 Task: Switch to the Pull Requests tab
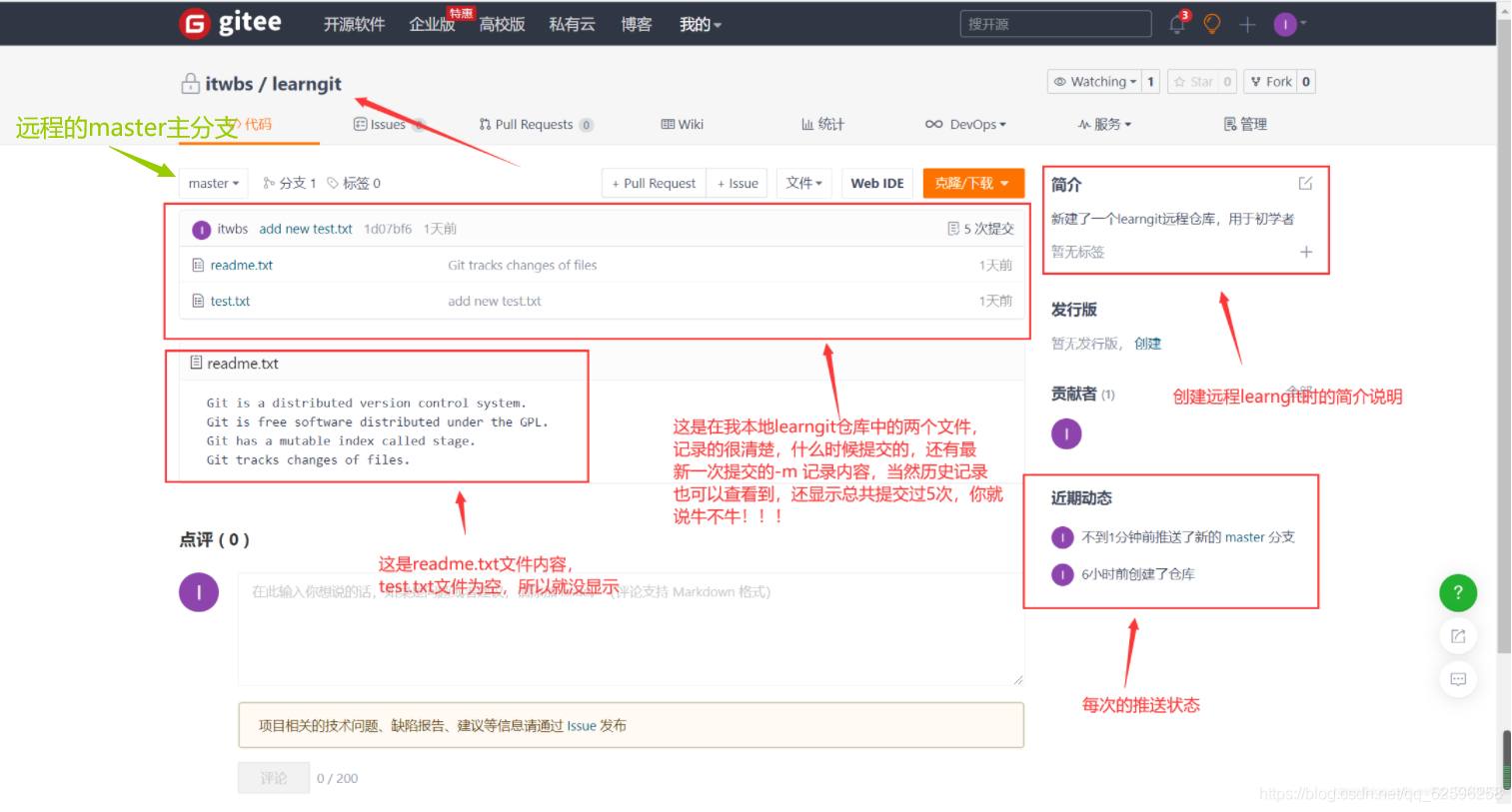[x=536, y=124]
